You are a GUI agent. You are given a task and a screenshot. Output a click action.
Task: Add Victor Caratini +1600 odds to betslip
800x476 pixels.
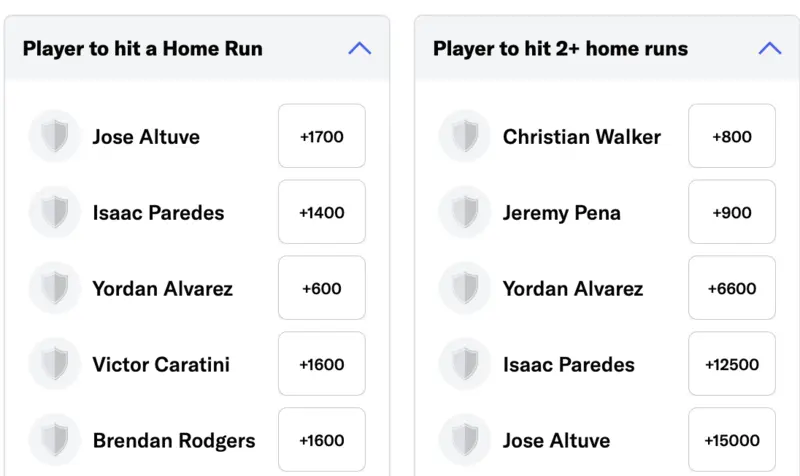321,364
